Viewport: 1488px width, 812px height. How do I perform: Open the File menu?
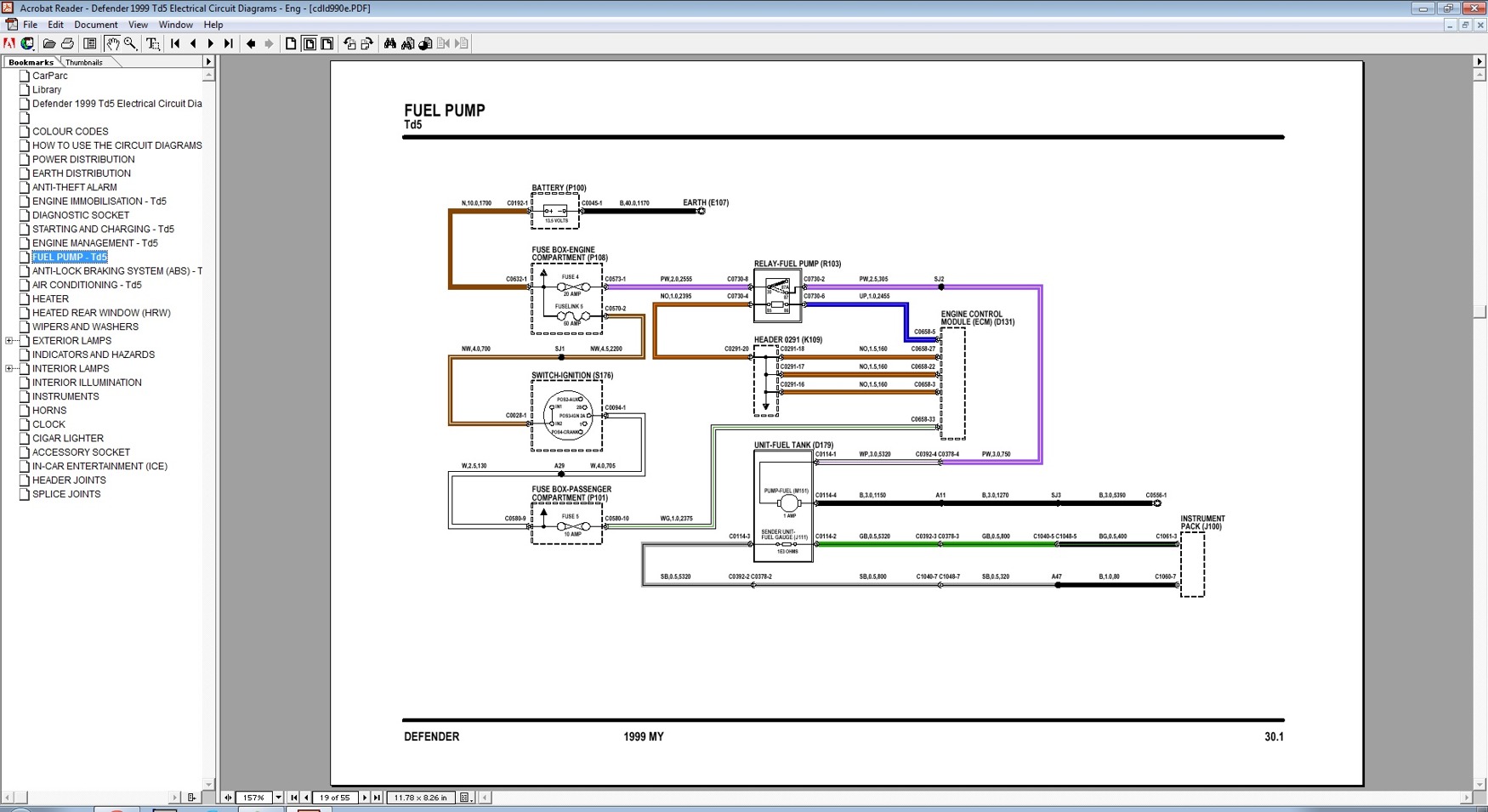pyautogui.click(x=30, y=25)
